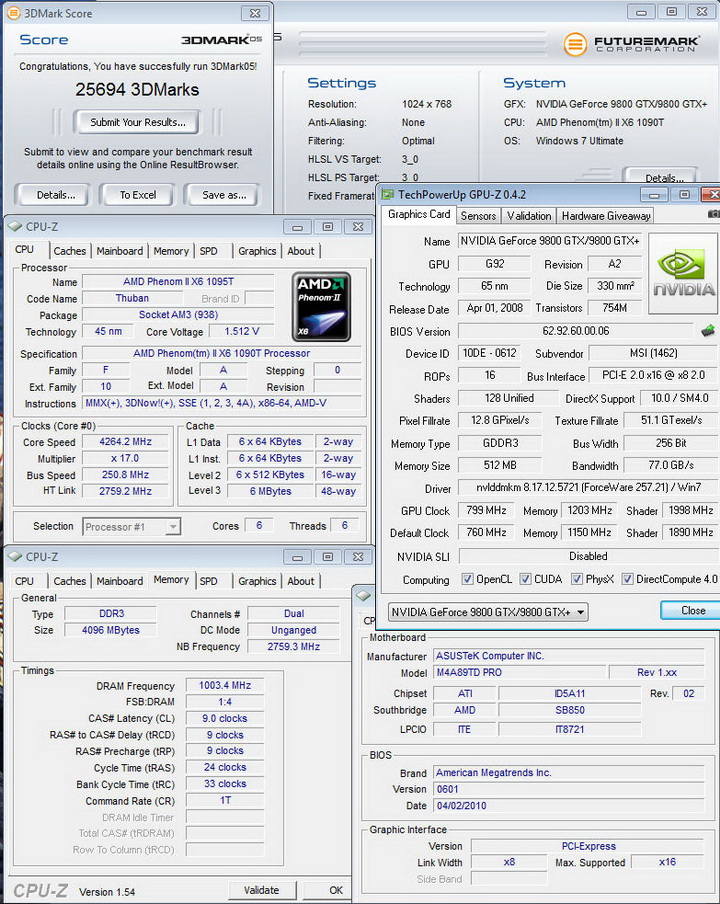
Task: Click the BIOS Version field 62.92.60.00.06
Action: 575,331
